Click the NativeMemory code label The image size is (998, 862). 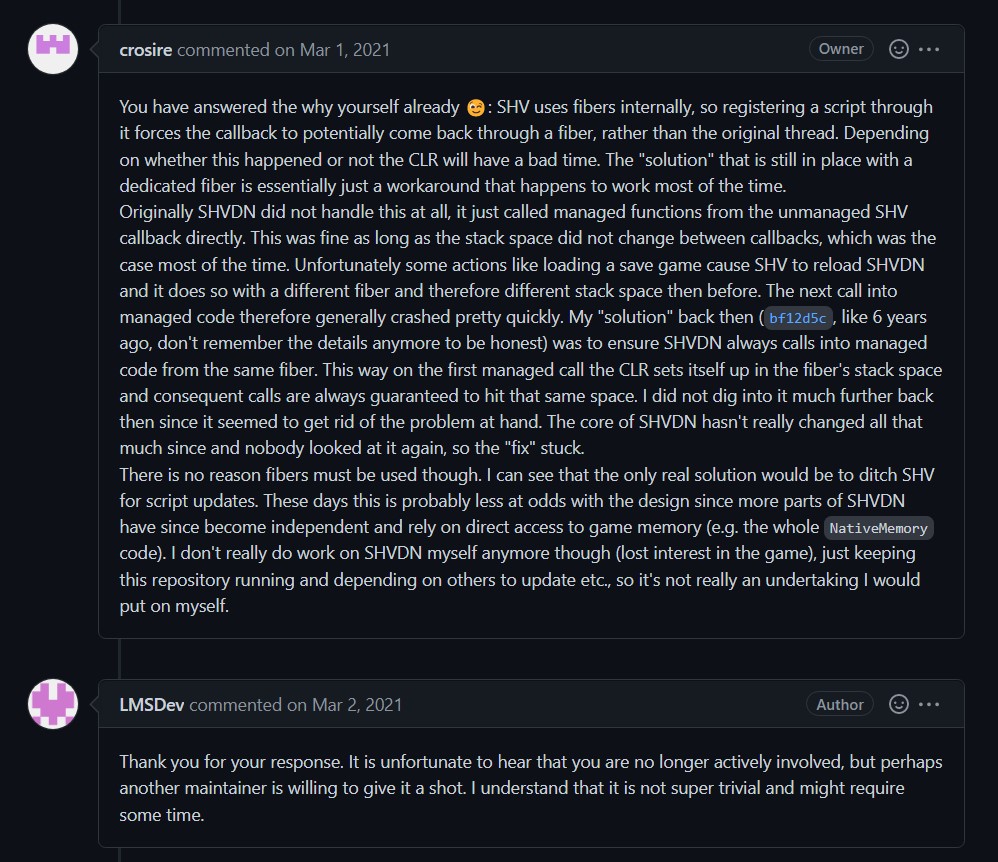pos(879,528)
